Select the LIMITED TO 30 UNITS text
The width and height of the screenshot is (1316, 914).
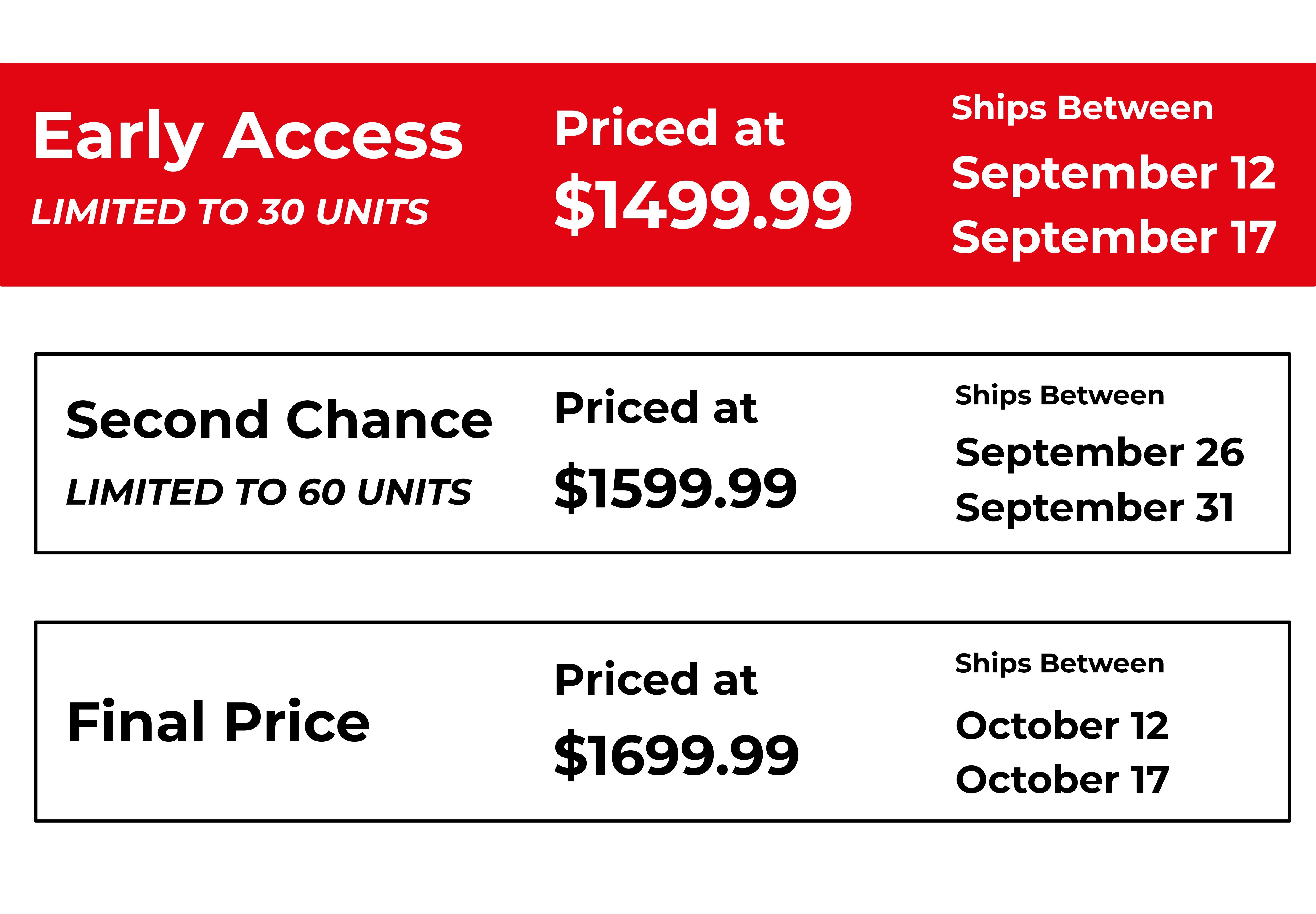[x=230, y=212]
